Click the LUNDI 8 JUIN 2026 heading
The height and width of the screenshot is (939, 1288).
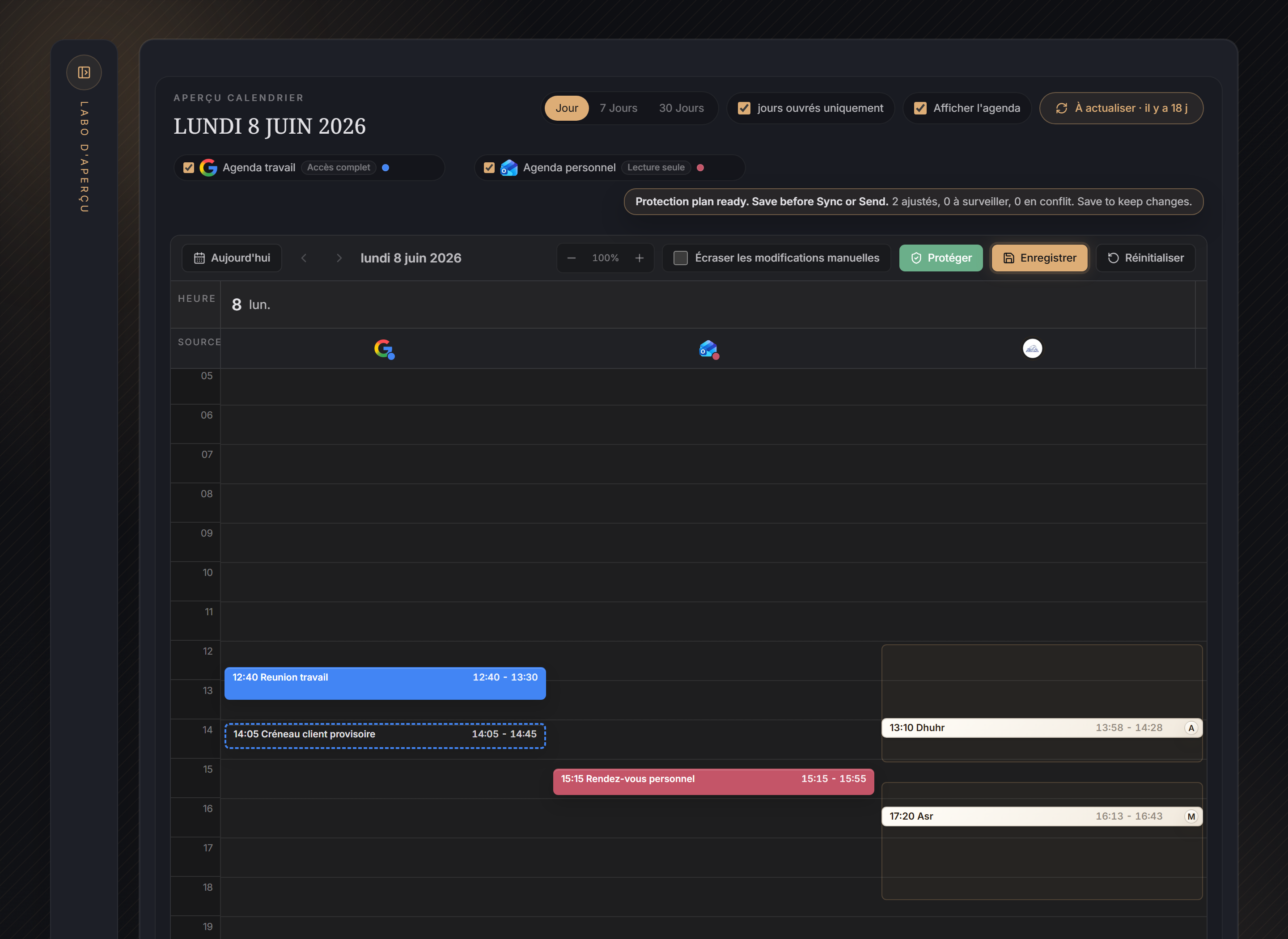pos(269,126)
